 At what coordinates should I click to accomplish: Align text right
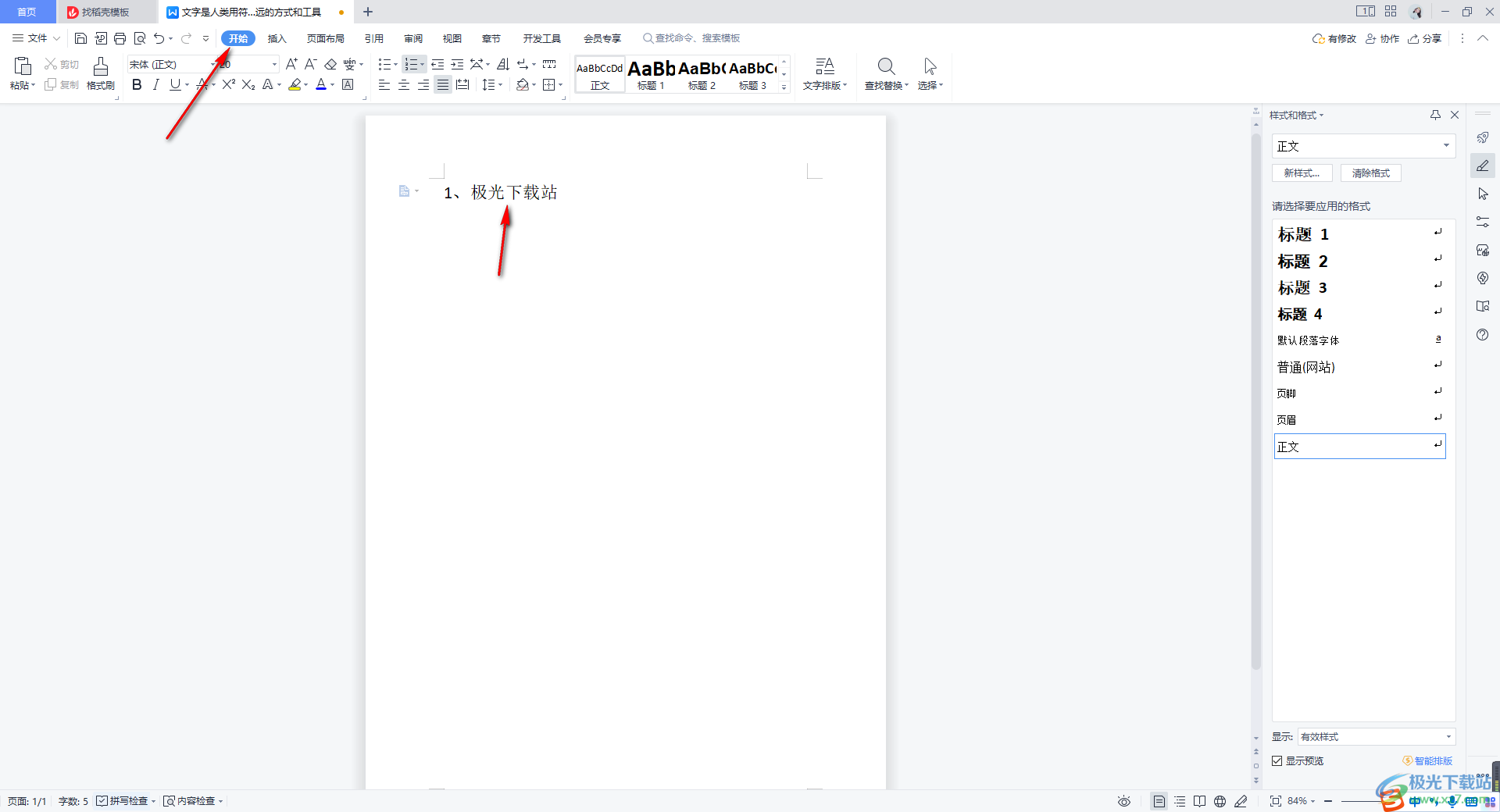pyautogui.click(x=423, y=84)
